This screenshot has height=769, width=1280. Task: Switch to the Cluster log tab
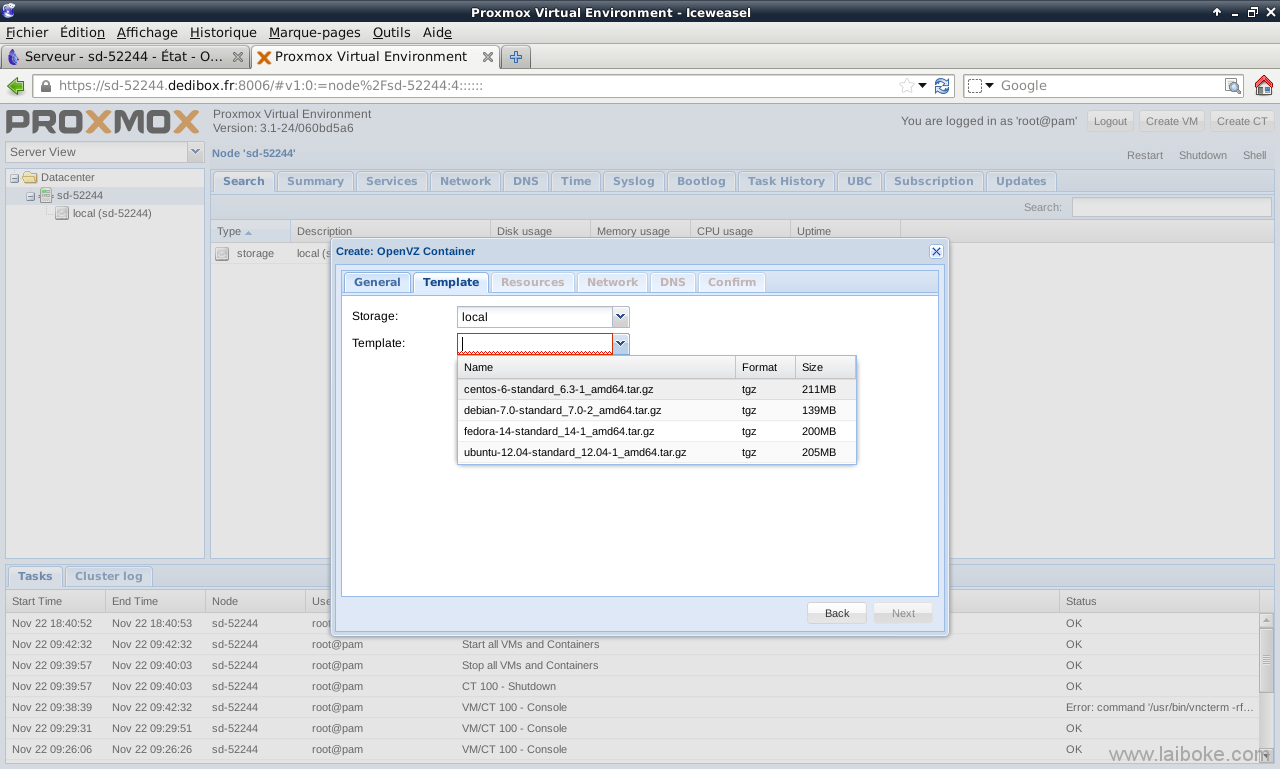[x=109, y=576]
